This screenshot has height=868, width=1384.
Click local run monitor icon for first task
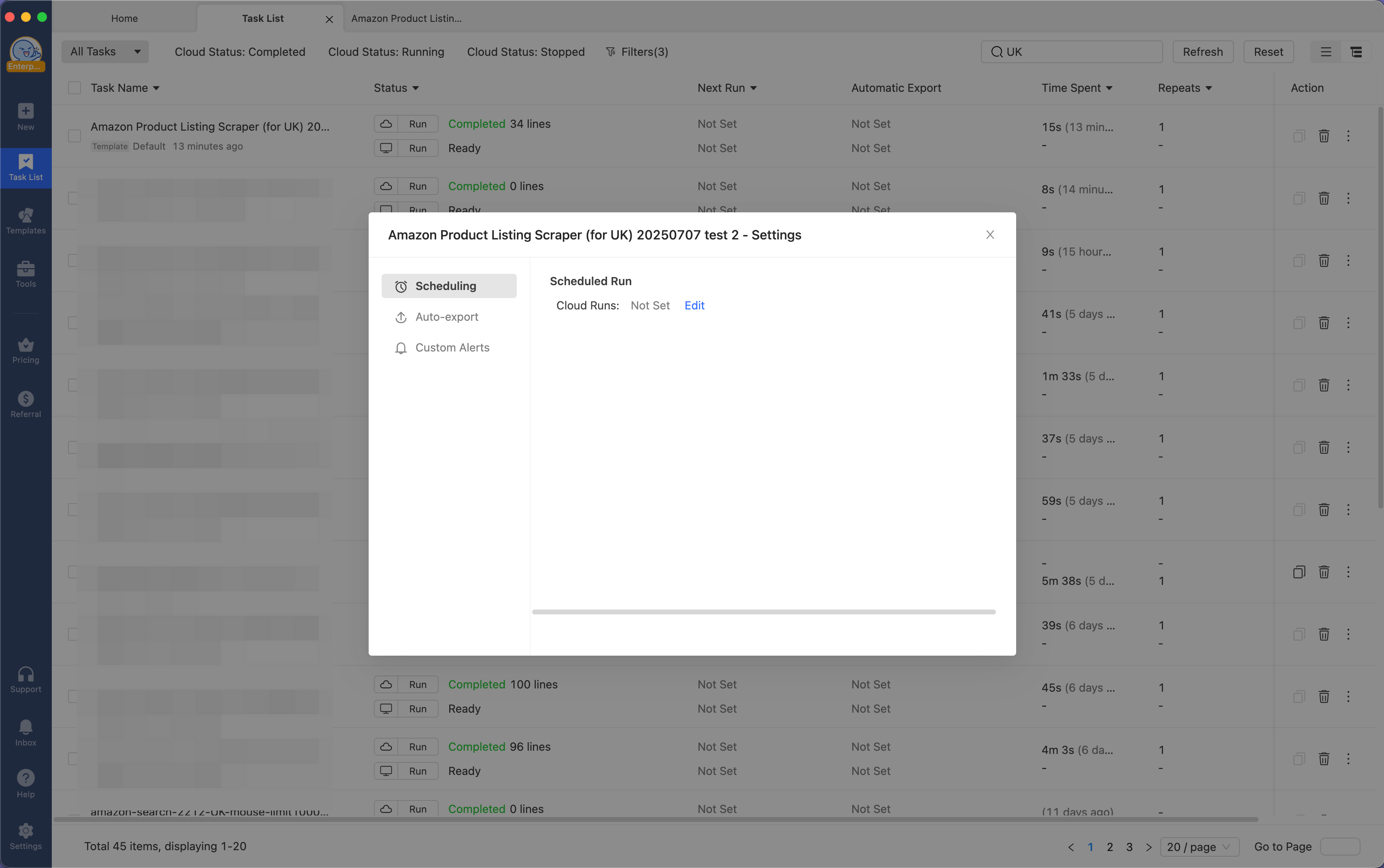386,148
